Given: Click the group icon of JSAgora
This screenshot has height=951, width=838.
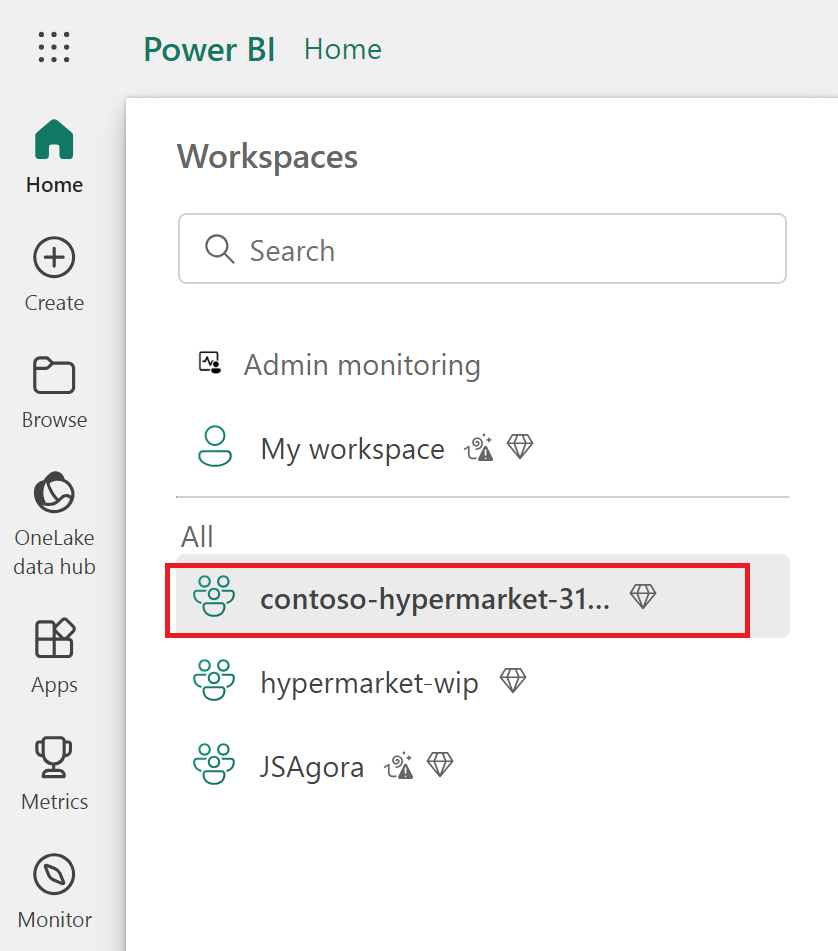Looking at the screenshot, I should (213, 764).
